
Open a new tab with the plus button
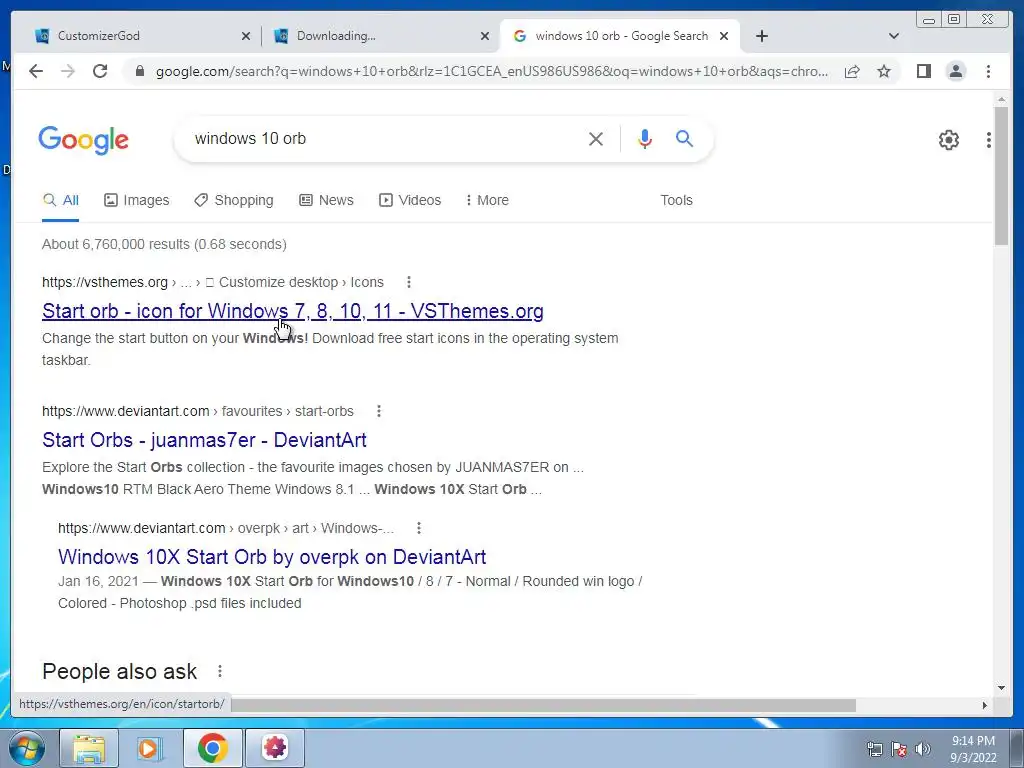[x=761, y=36]
